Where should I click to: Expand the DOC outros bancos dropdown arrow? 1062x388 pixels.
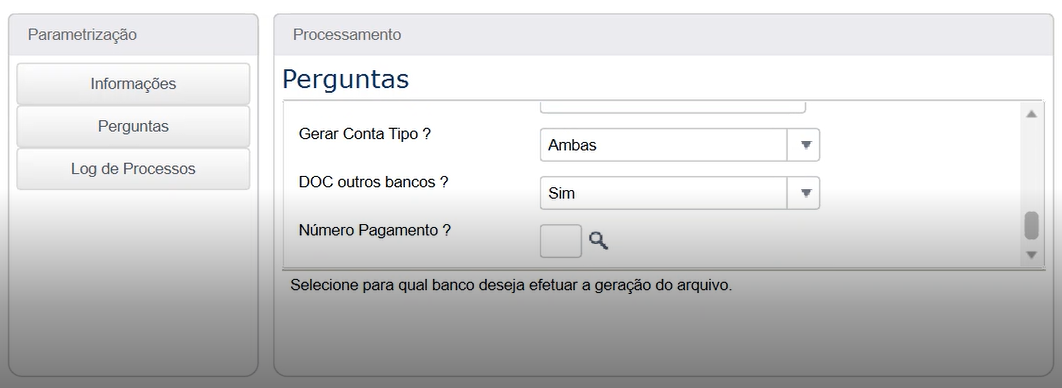(x=805, y=193)
